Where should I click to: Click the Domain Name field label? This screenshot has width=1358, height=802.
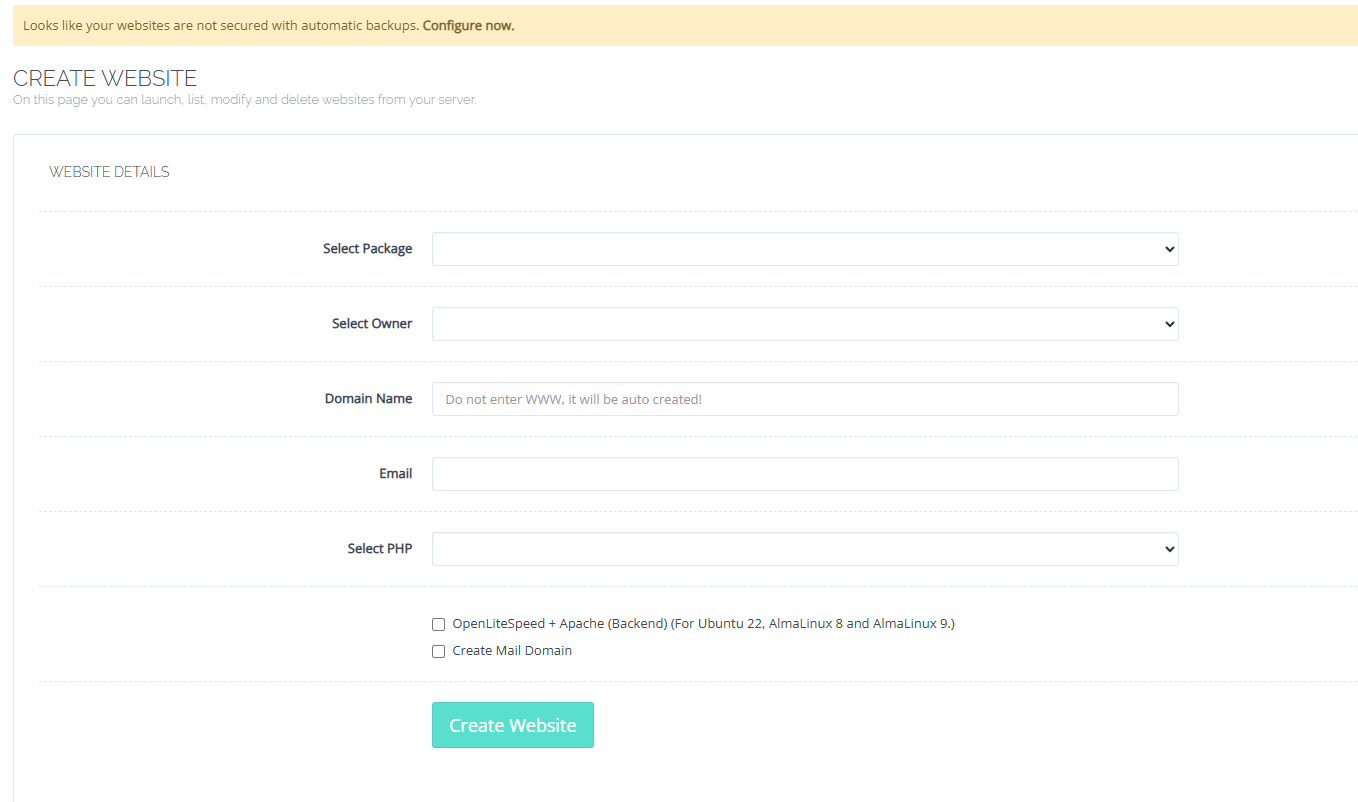pyautogui.click(x=368, y=399)
